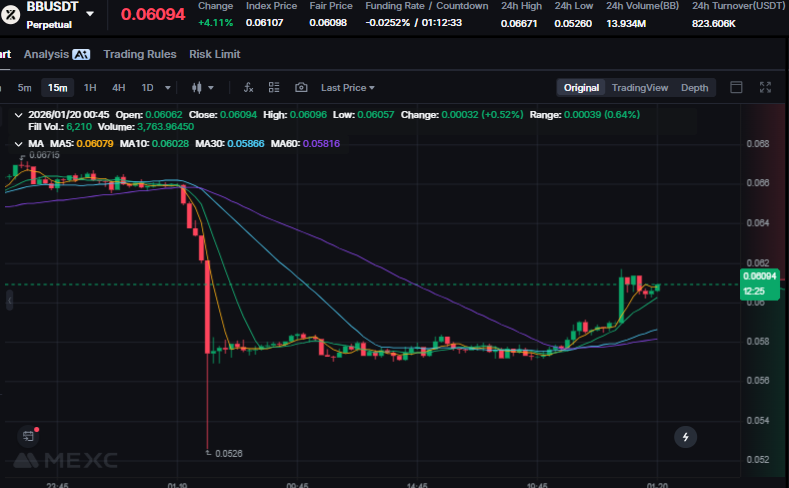
Task: Click the MA5 value 0.06079
Action: (x=95, y=144)
